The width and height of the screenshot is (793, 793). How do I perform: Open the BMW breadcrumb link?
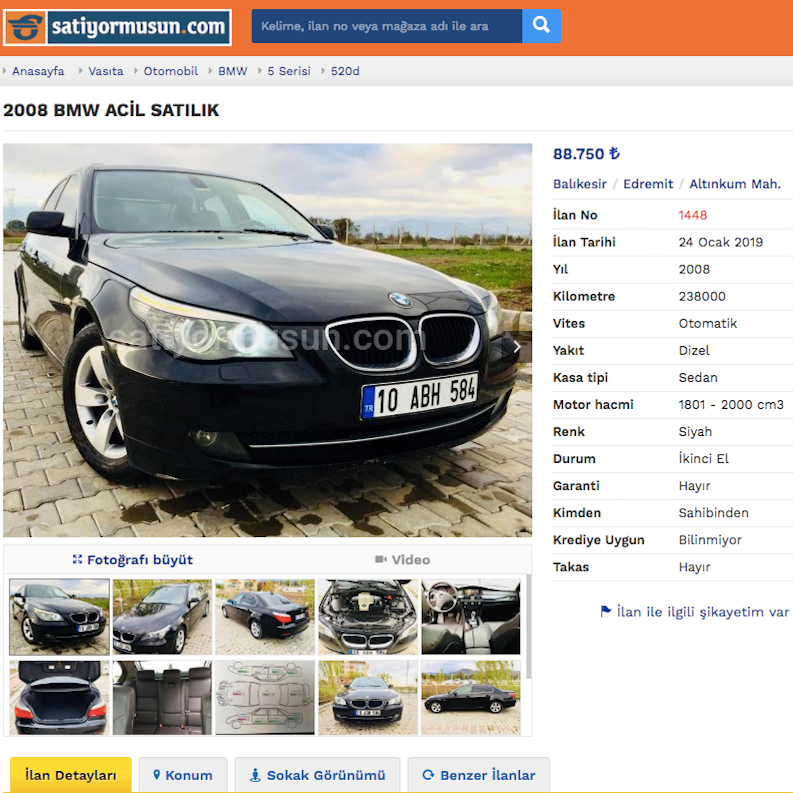tap(233, 71)
